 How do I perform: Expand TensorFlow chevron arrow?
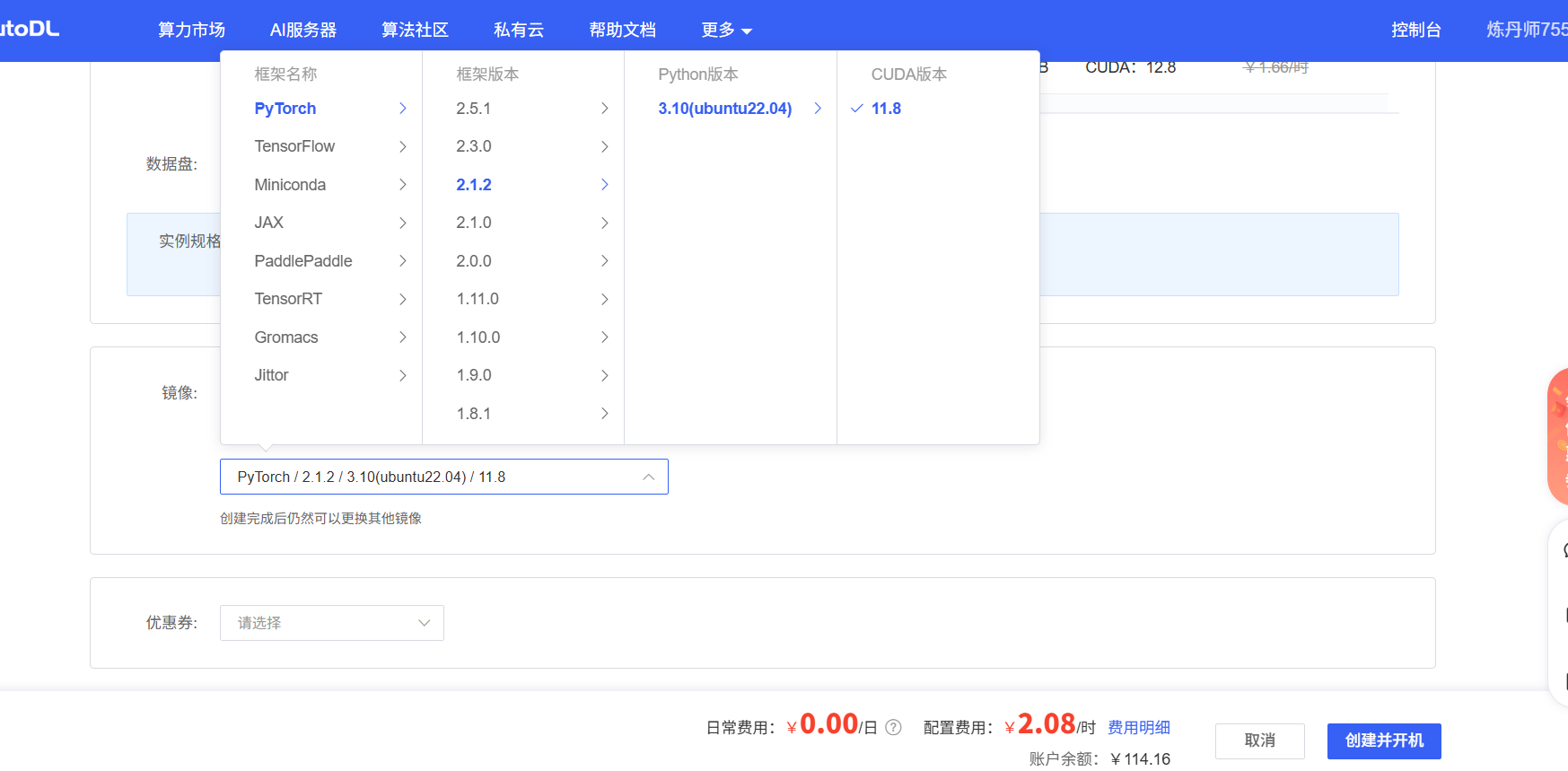403,146
